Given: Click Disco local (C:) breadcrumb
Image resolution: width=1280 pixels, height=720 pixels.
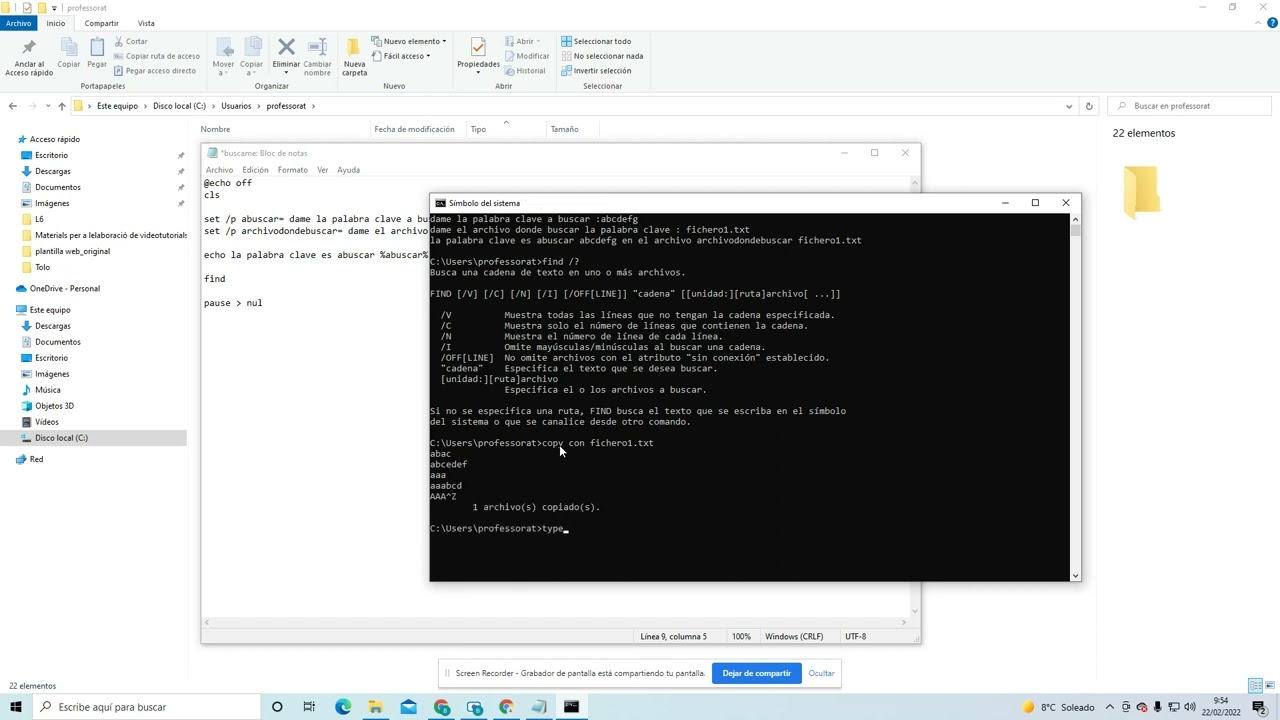Looking at the screenshot, I should (179, 106).
